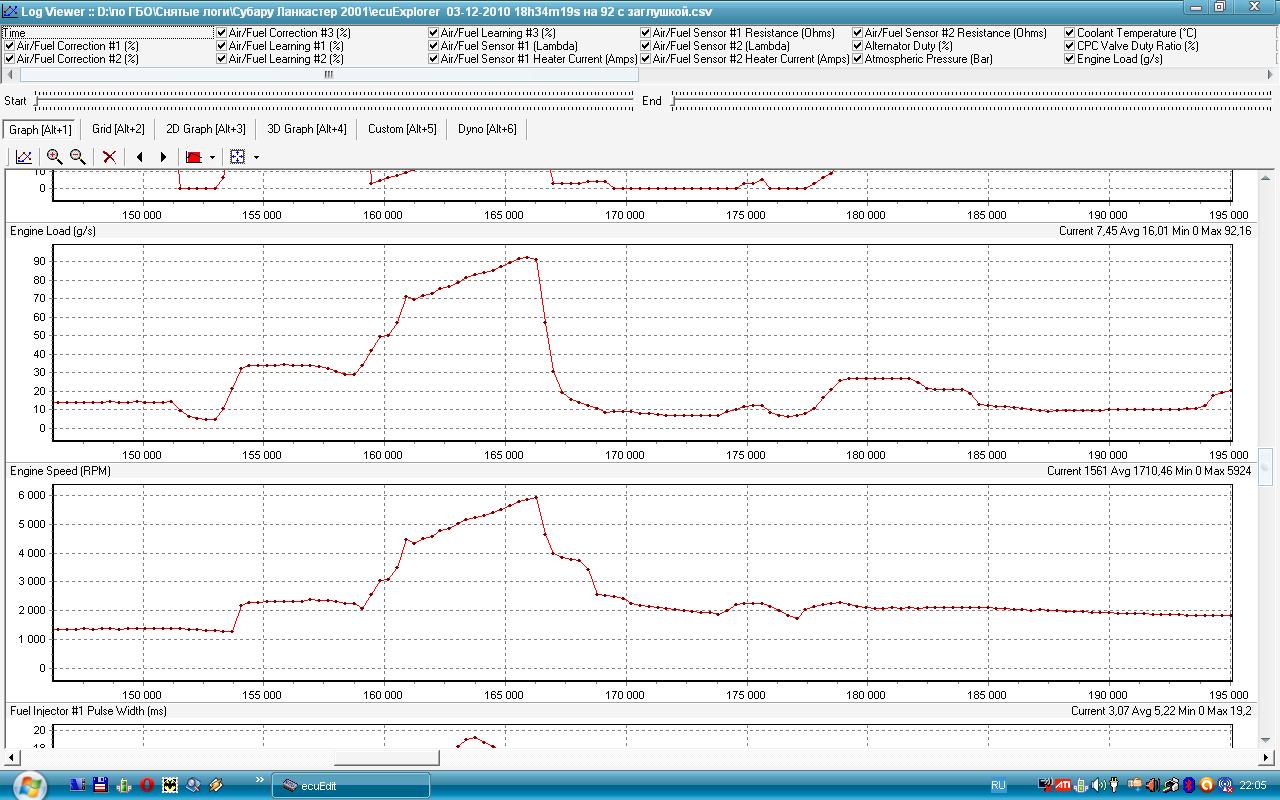Launch the floppy disk quick-launch icon

coord(101,785)
